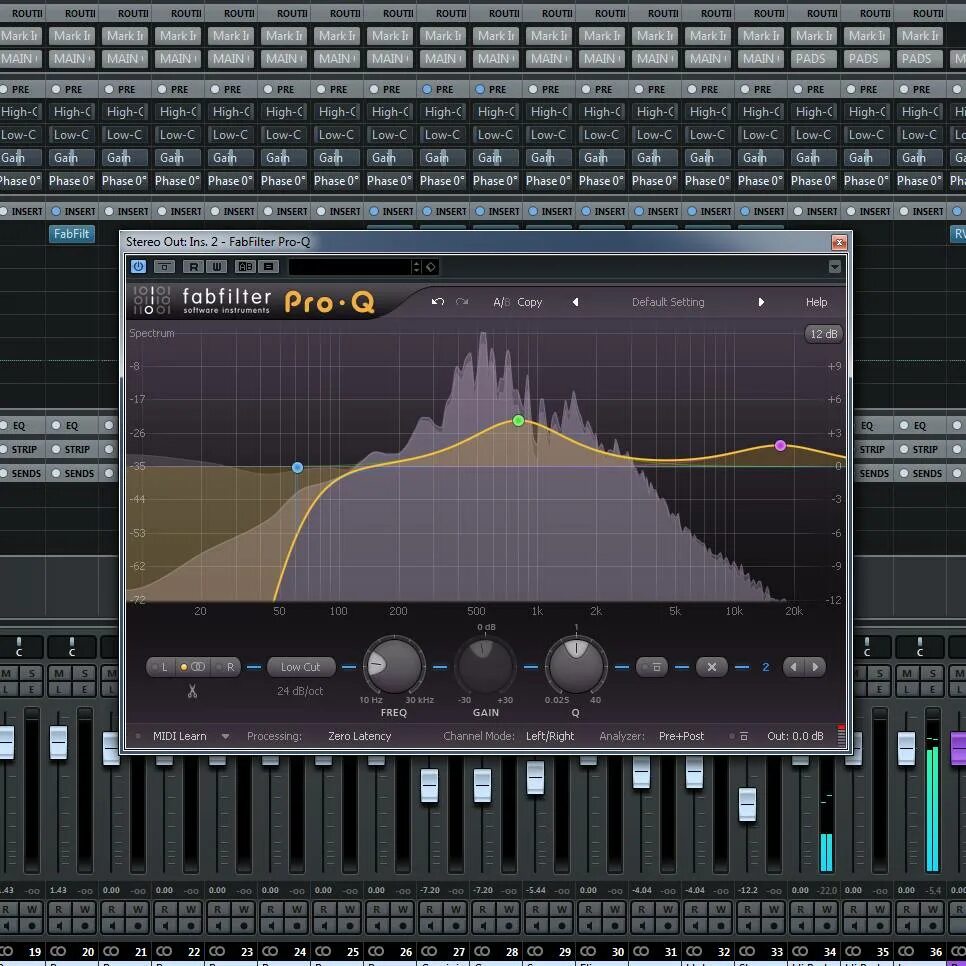Image resolution: width=966 pixels, height=966 pixels.
Task: Click the second button in plugin header toolbar
Action: pos(164,266)
